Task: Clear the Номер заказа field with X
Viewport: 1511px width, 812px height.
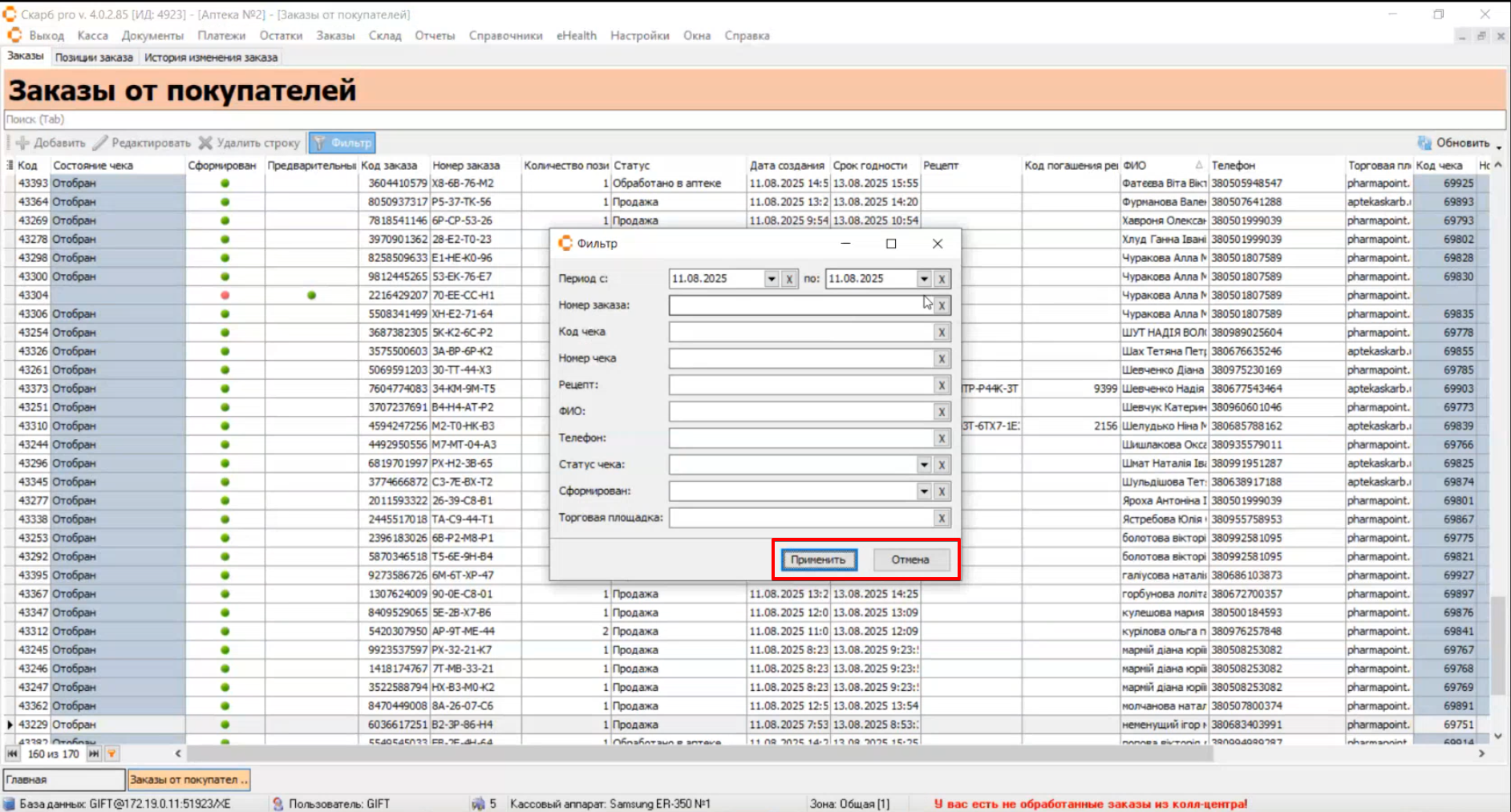Action: (x=942, y=305)
